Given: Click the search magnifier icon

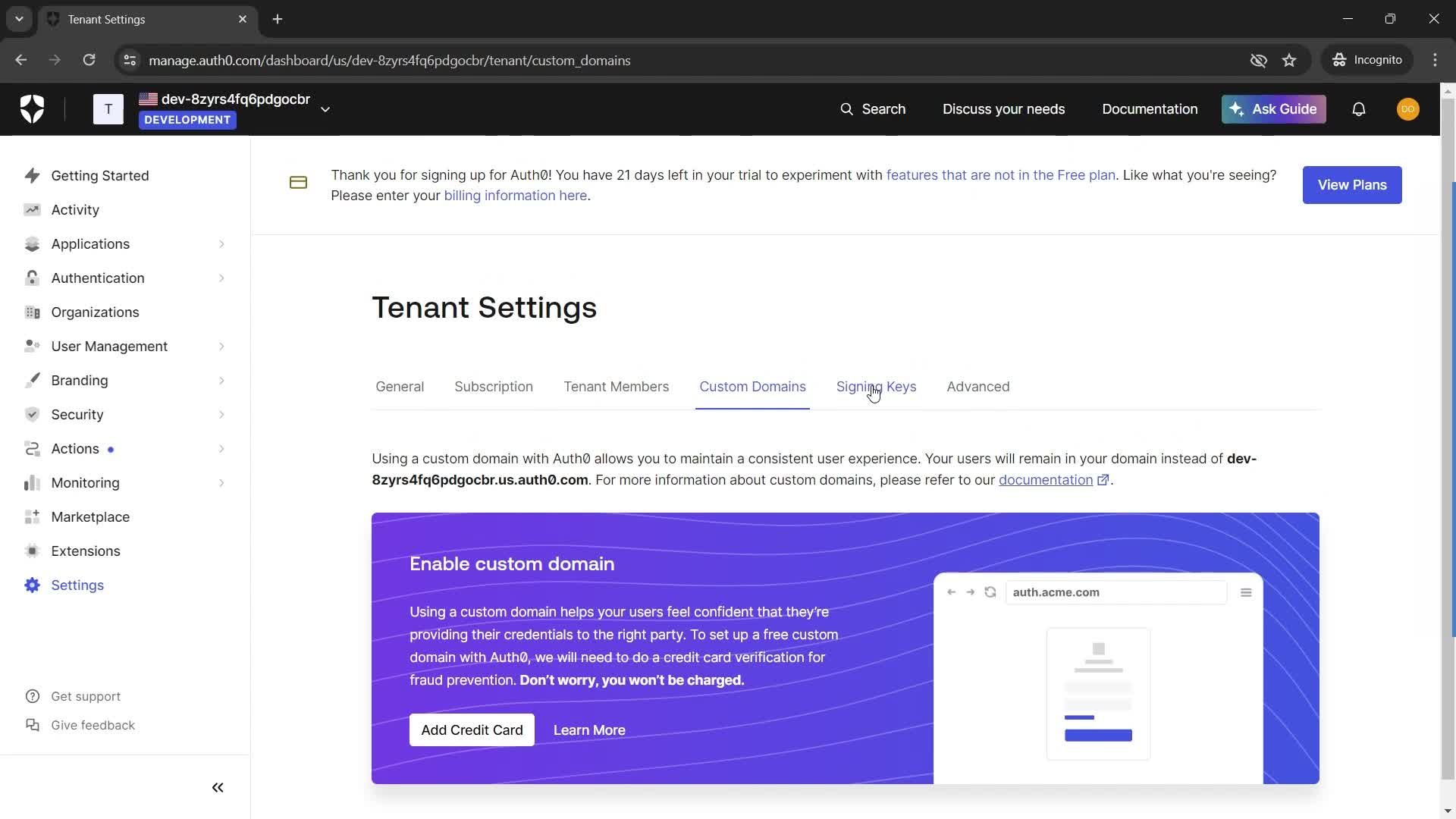Looking at the screenshot, I should click(846, 109).
